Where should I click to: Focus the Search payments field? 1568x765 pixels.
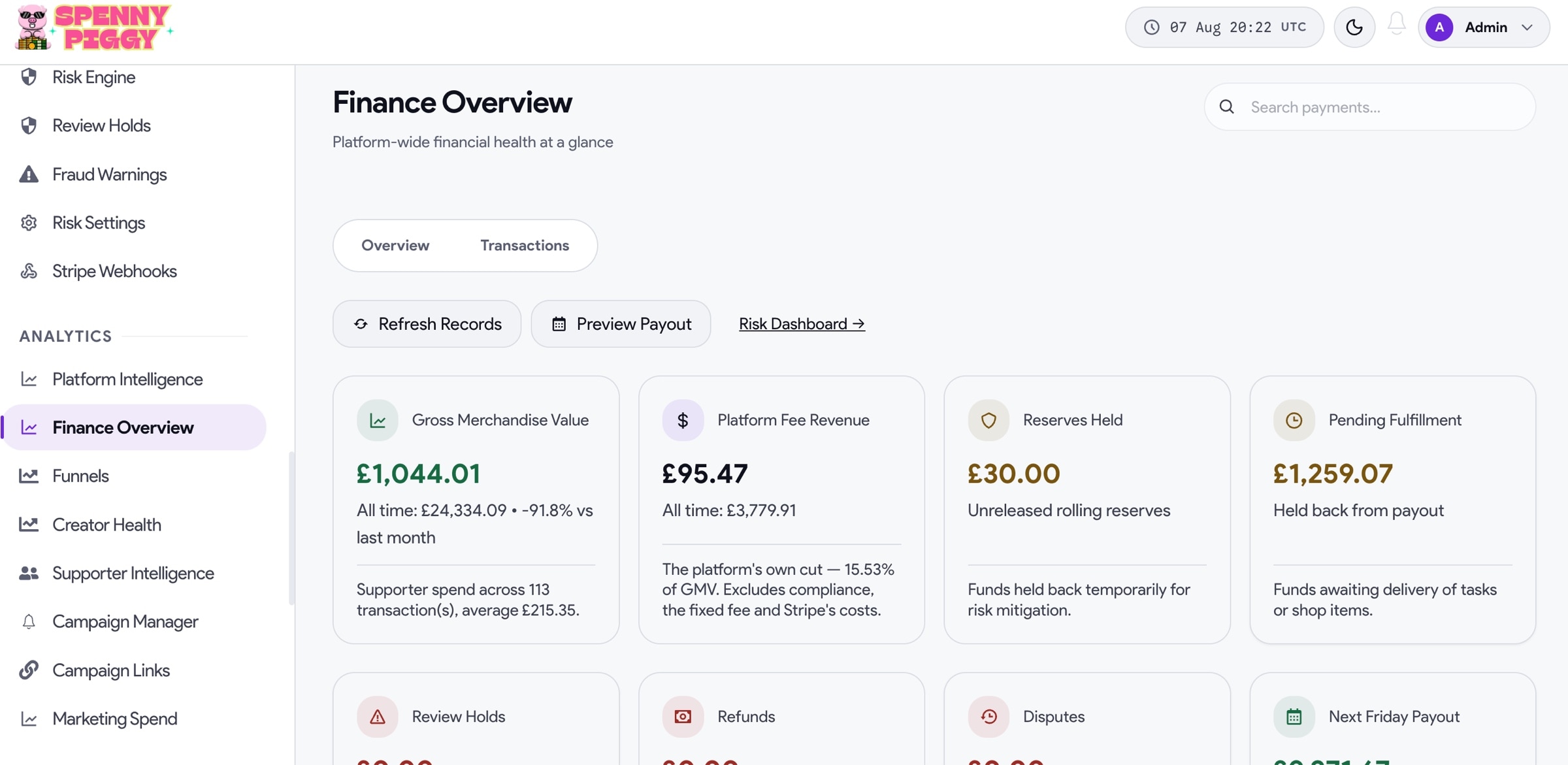pyautogui.click(x=1369, y=107)
